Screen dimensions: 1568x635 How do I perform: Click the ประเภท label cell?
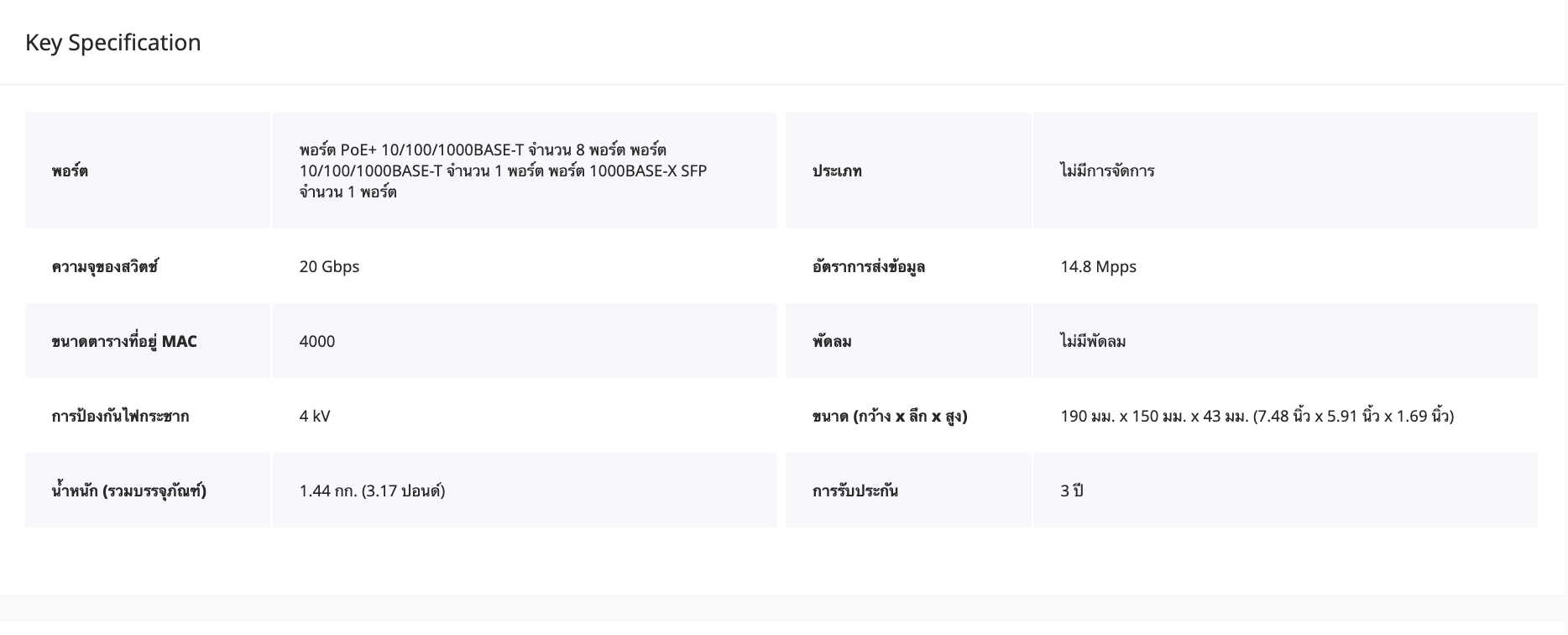click(837, 171)
